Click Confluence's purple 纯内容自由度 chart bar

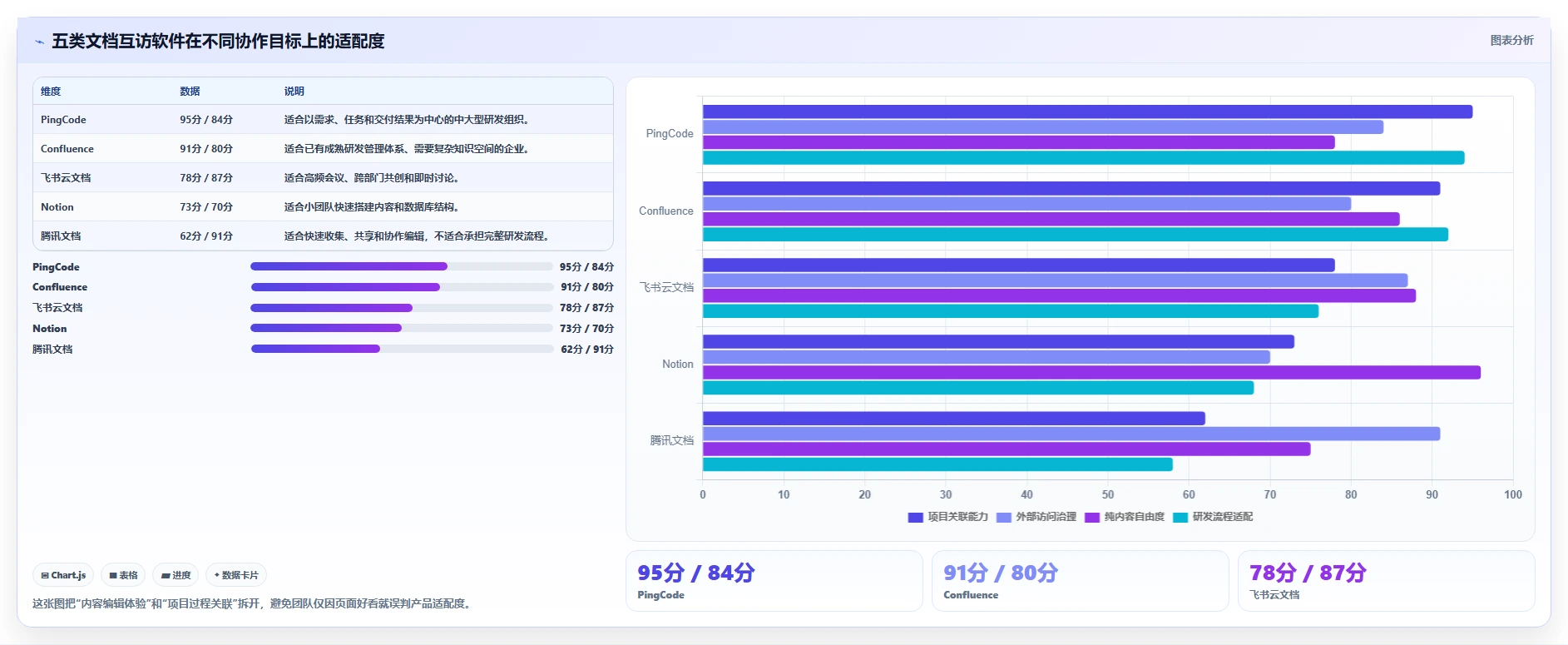1051,219
